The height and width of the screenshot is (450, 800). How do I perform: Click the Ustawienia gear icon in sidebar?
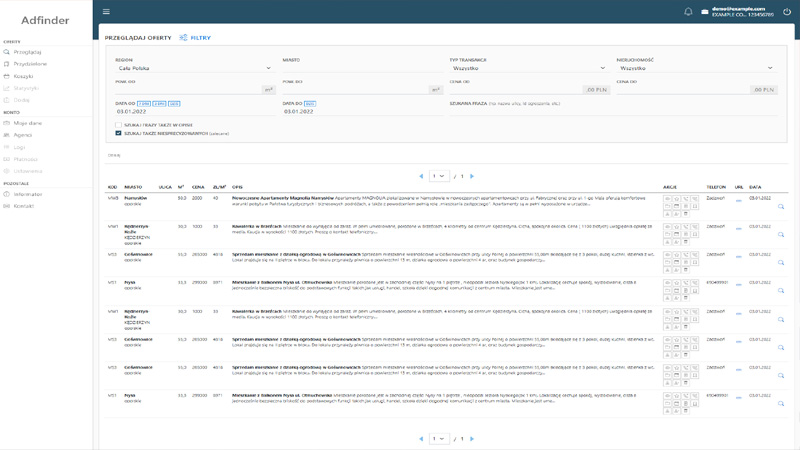pyautogui.click(x=7, y=171)
